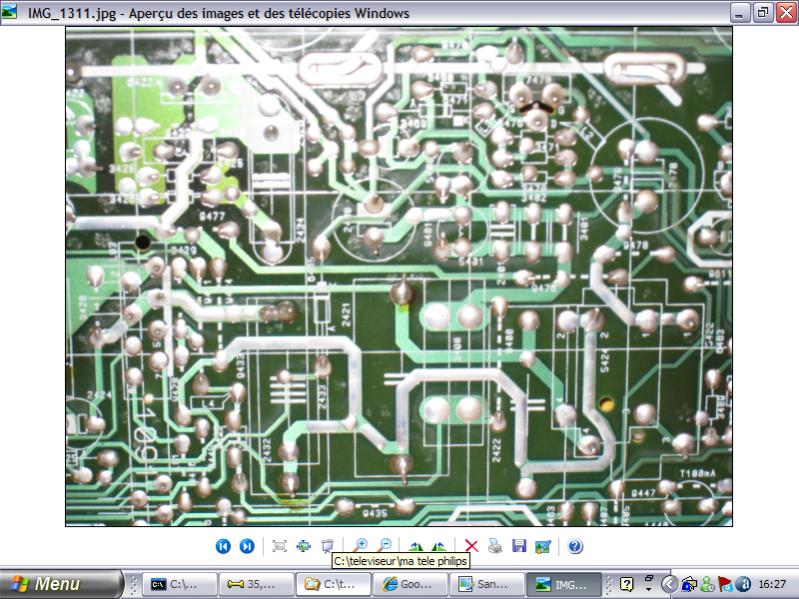Delete the image with the red X

pos(471,546)
